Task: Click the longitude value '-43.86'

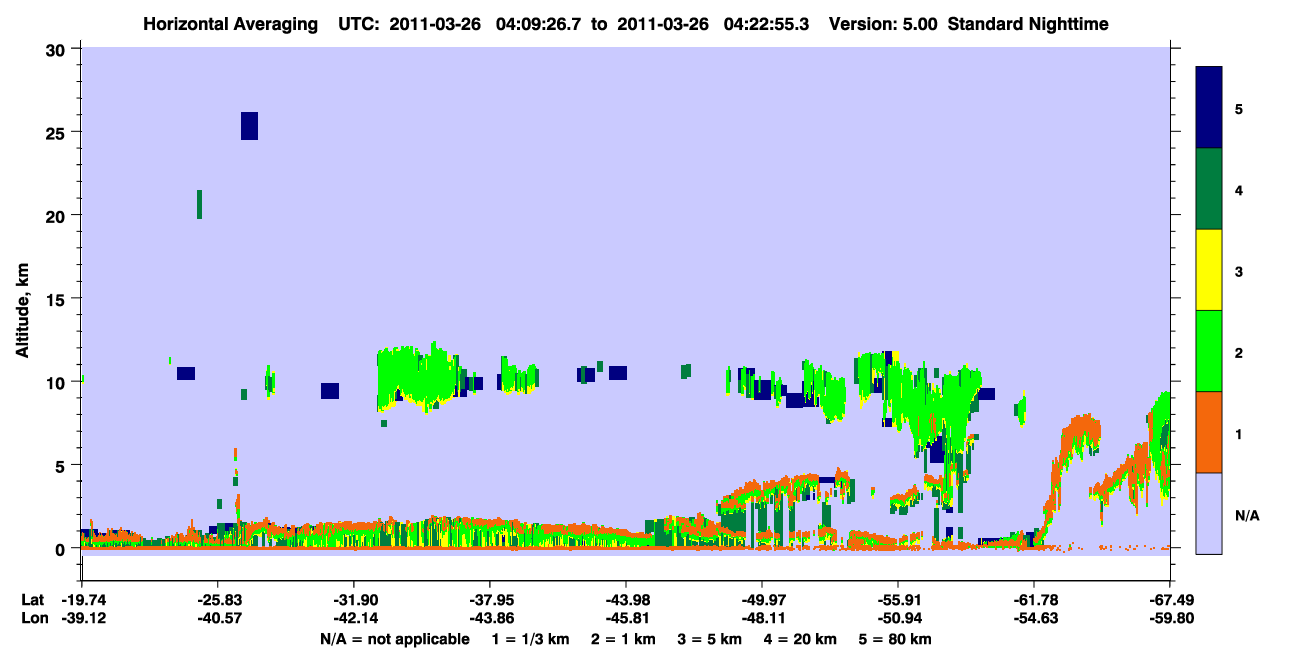Action: [490, 619]
